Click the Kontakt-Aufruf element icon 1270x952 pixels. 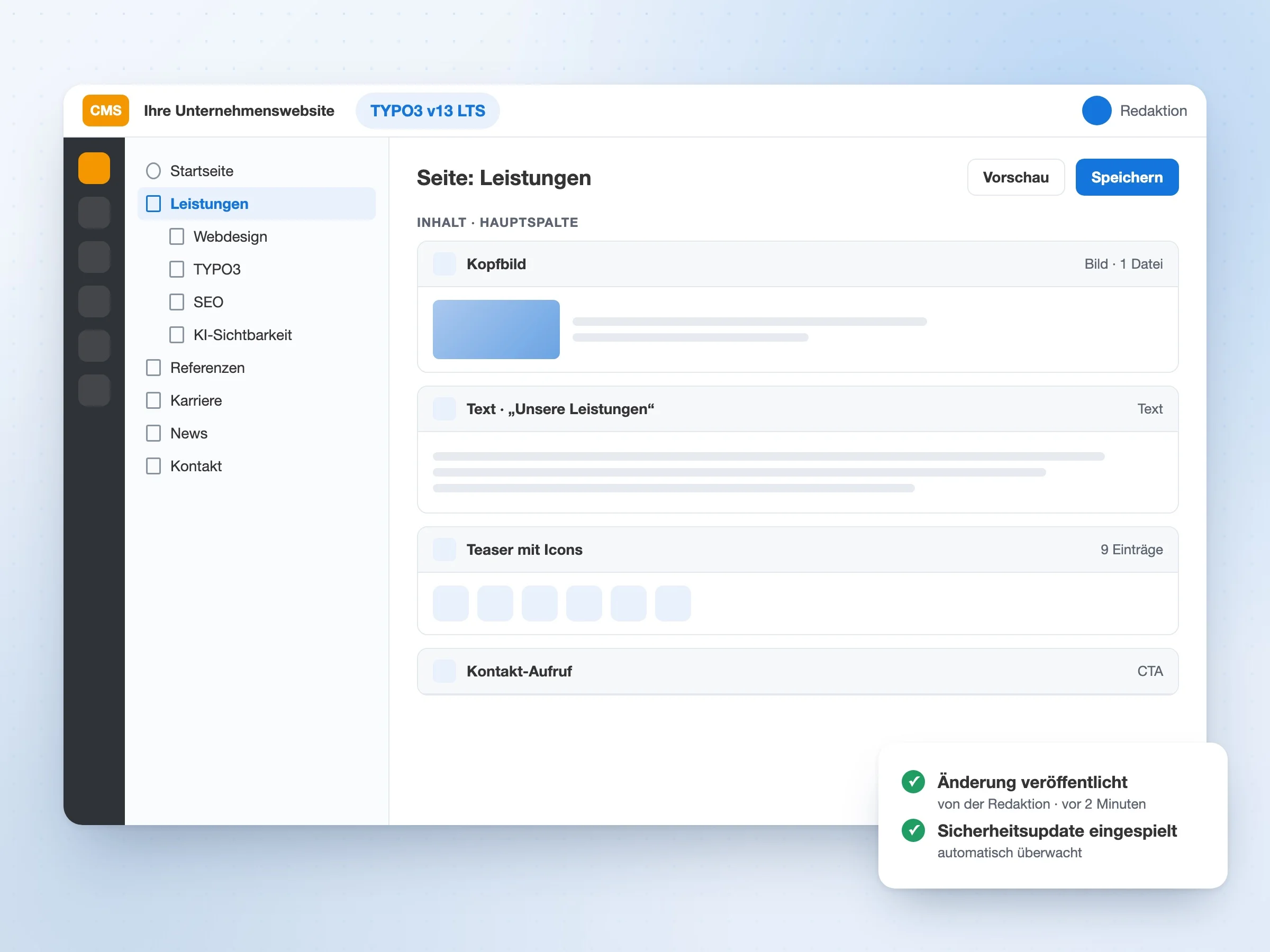tap(444, 671)
